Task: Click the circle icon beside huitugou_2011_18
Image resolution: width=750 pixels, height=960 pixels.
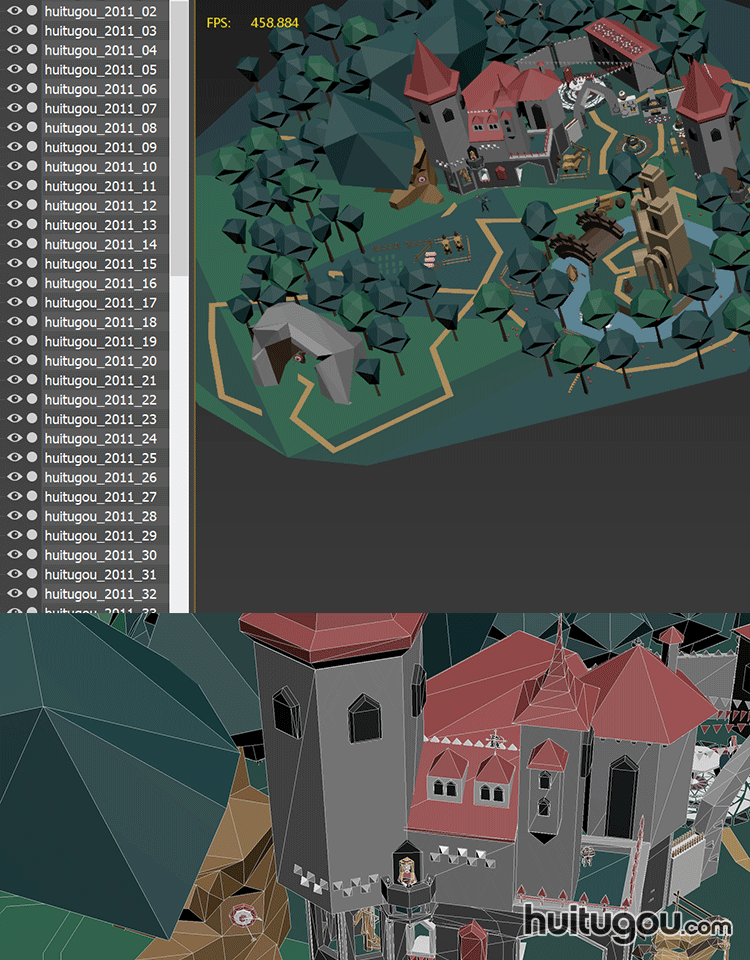Action: coord(32,322)
